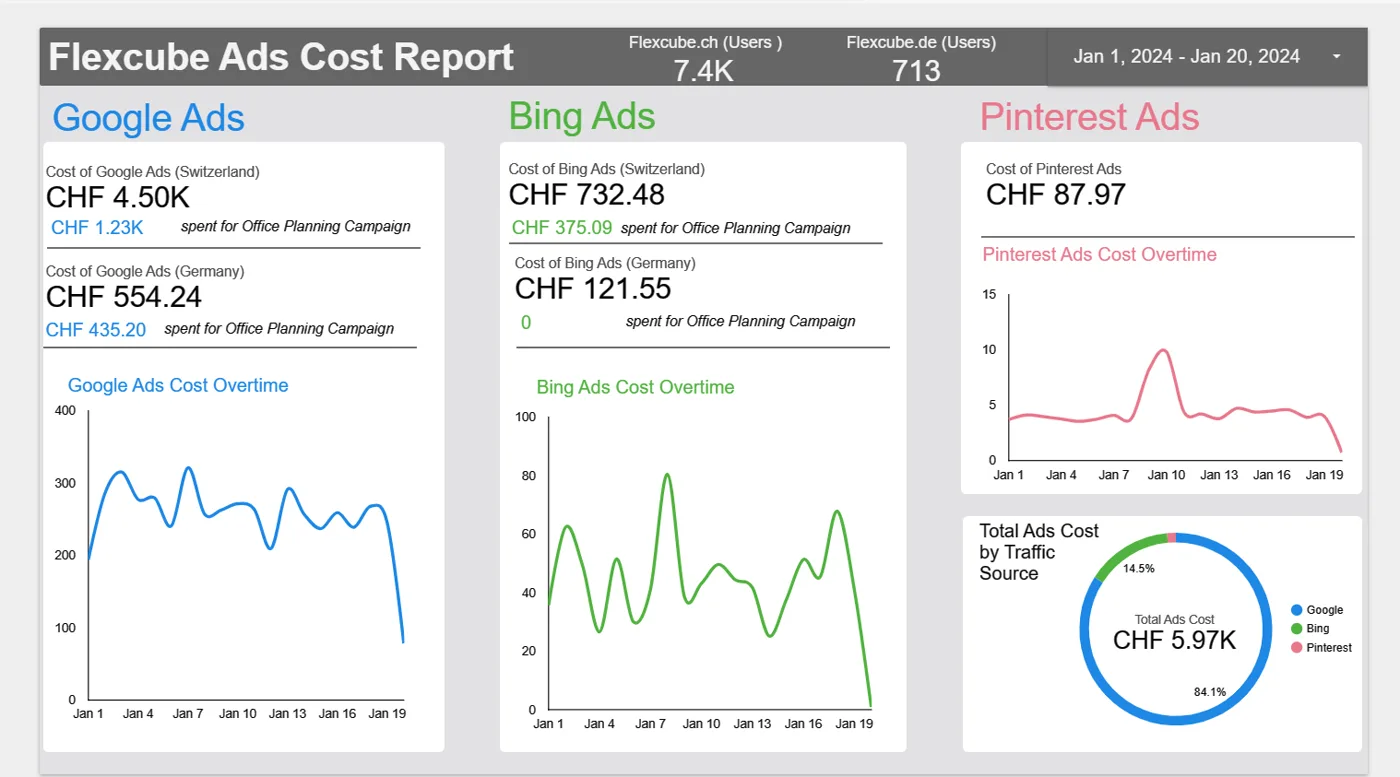This screenshot has height=777, width=1400.
Task: Click the Total Ads Cost by Traffic Source title
Action: pyautogui.click(x=1038, y=552)
